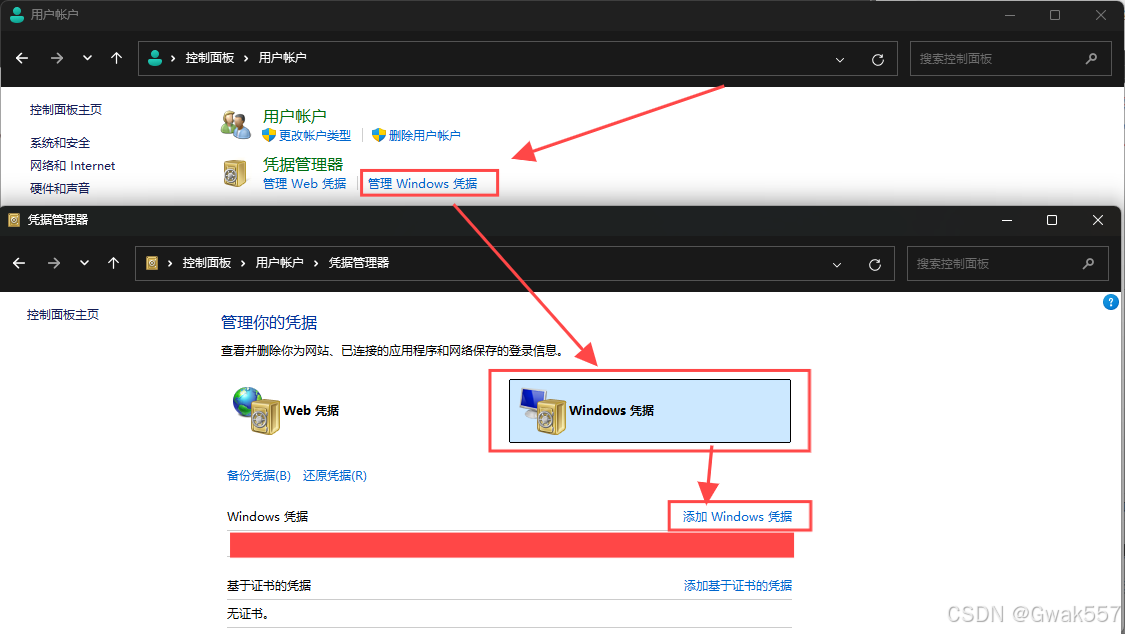Open the blue help question mark icon
Screen dimensions: 1125x634
(1111, 303)
